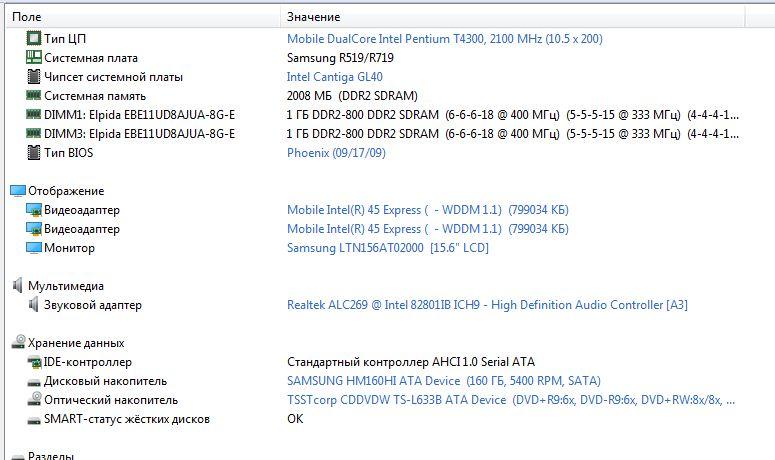Select the SMART-статус жёстких дисков row

point(127,419)
